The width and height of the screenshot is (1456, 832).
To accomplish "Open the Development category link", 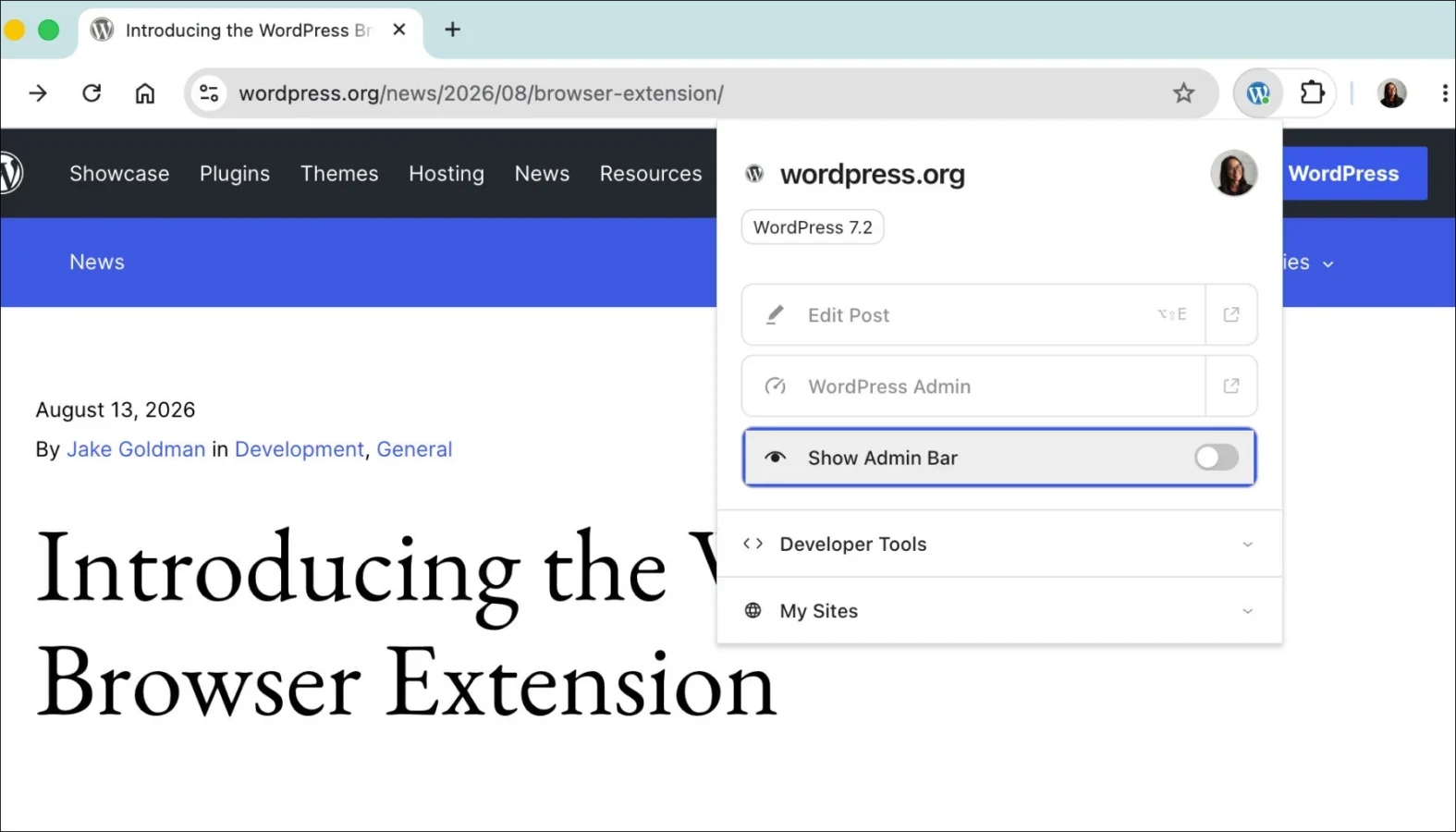I will (299, 449).
